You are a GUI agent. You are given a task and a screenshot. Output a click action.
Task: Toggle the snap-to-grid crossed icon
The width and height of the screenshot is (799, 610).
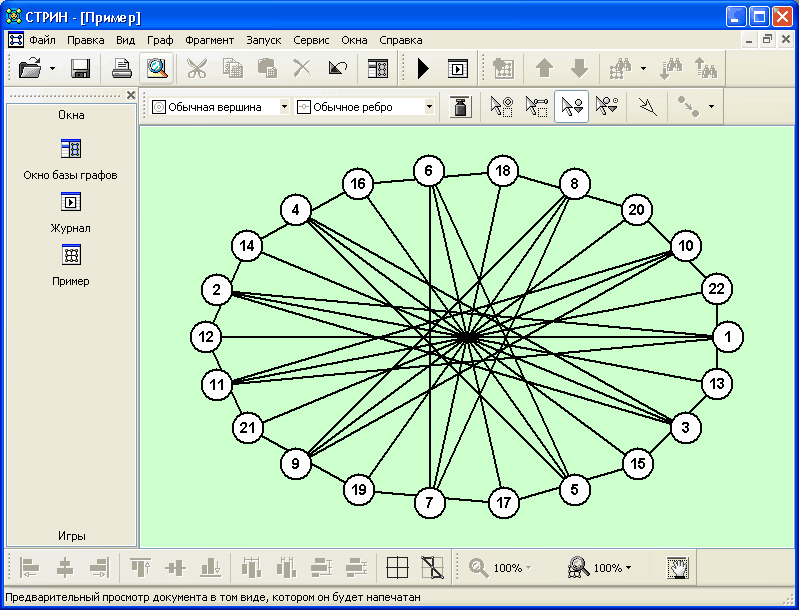coord(433,568)
